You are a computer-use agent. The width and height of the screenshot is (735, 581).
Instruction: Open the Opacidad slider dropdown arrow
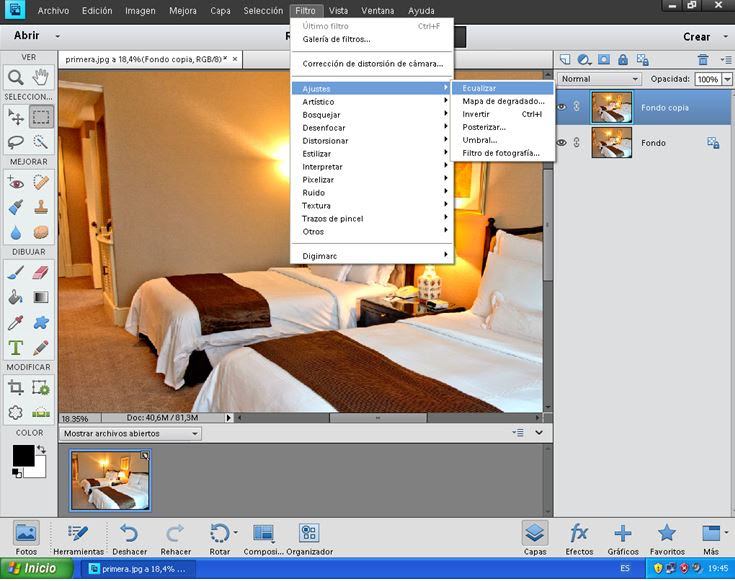point(727,79)
